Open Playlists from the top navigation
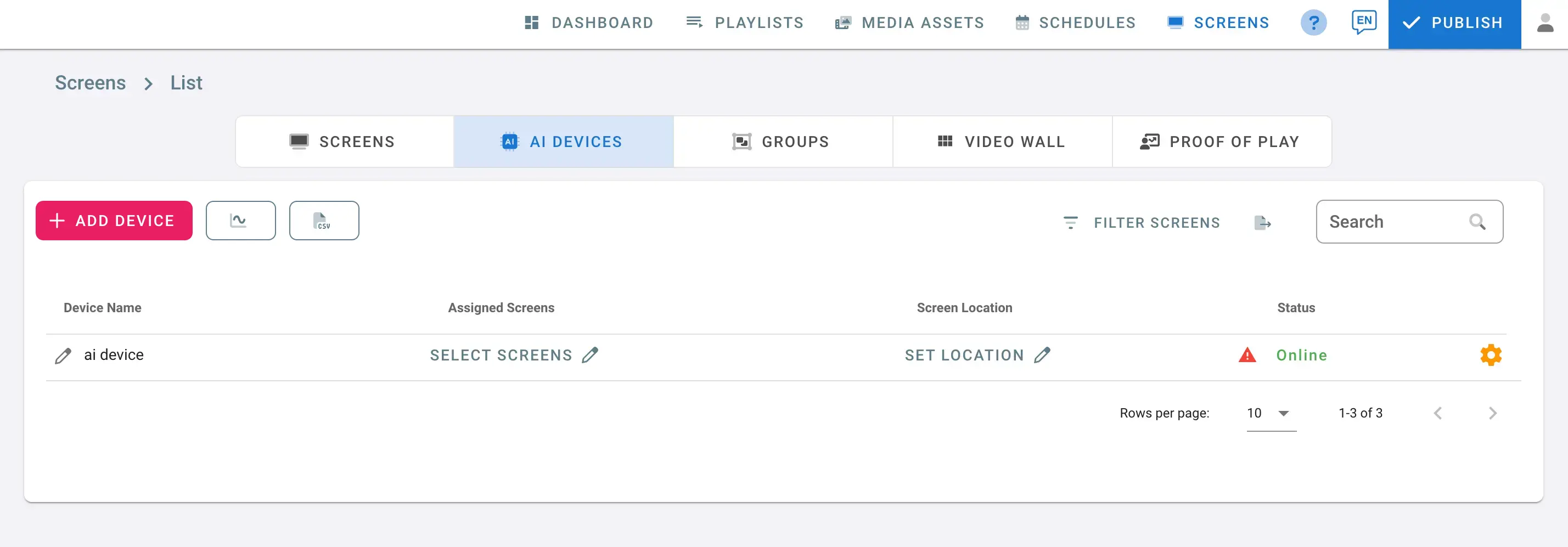Screen dimensions: 1568x547 744,23
